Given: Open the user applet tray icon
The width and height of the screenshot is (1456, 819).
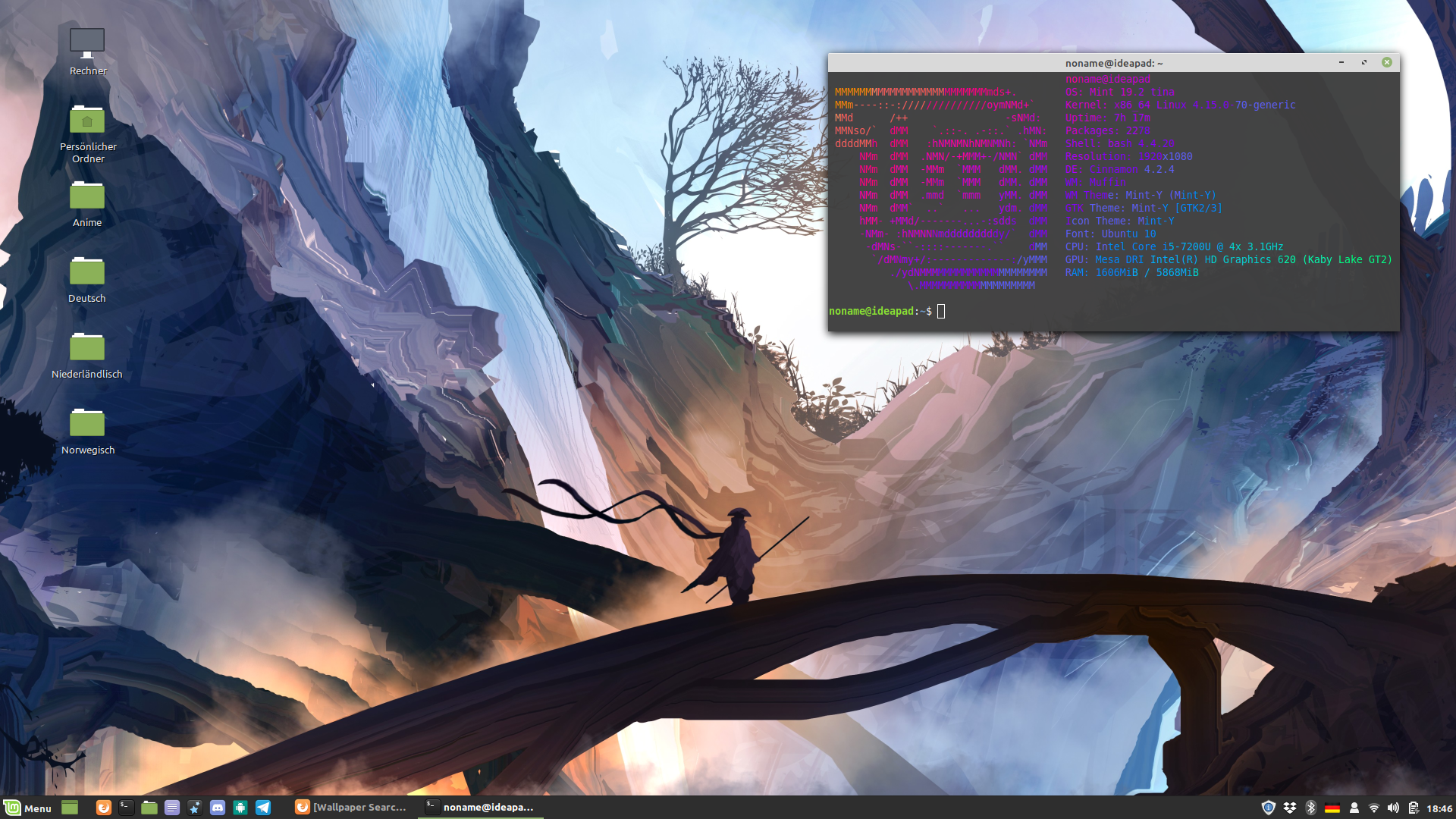Looking at the screenshot, I should point(1354,808).
